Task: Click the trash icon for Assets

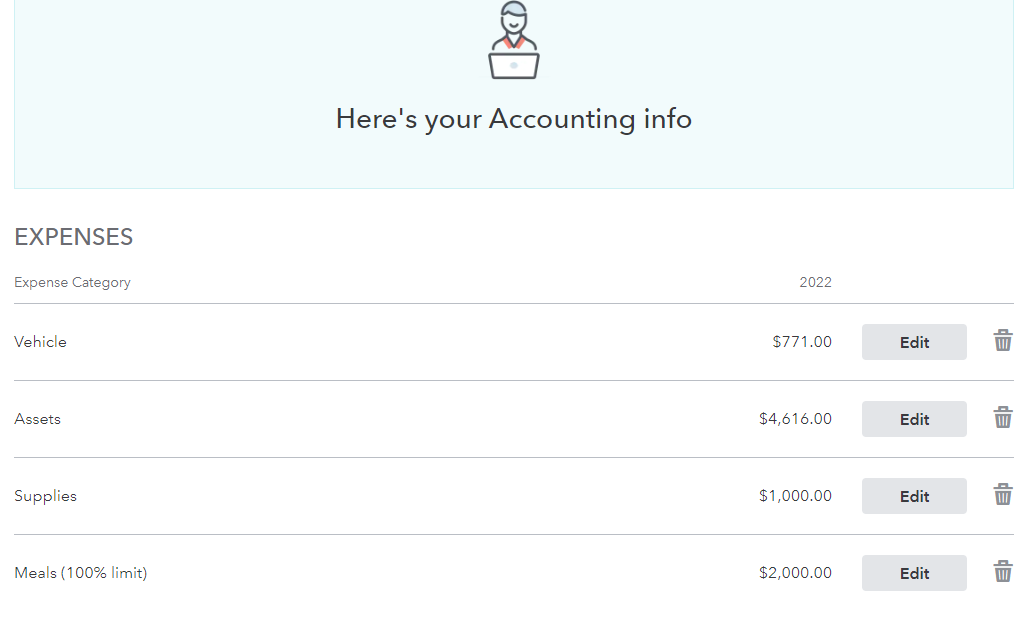Action: (1002, 417)
